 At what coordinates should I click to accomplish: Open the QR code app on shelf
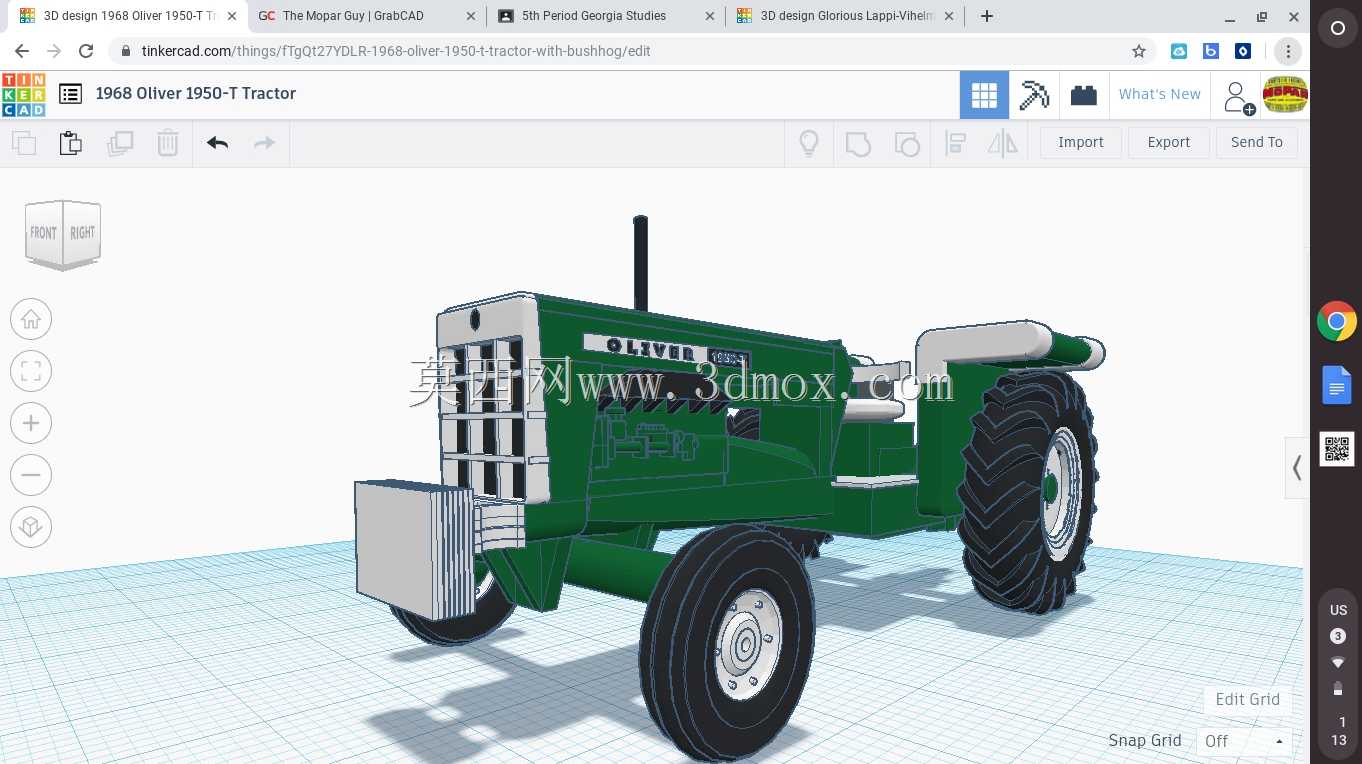(x=1337, y=449)
